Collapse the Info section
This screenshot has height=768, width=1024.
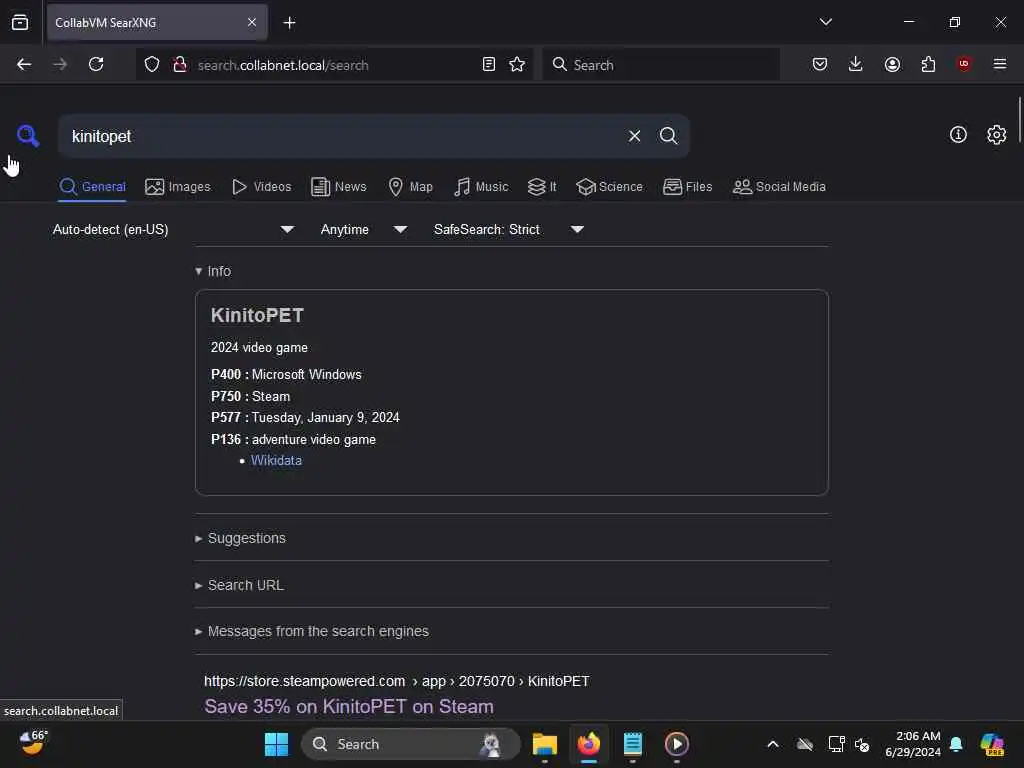213,271
